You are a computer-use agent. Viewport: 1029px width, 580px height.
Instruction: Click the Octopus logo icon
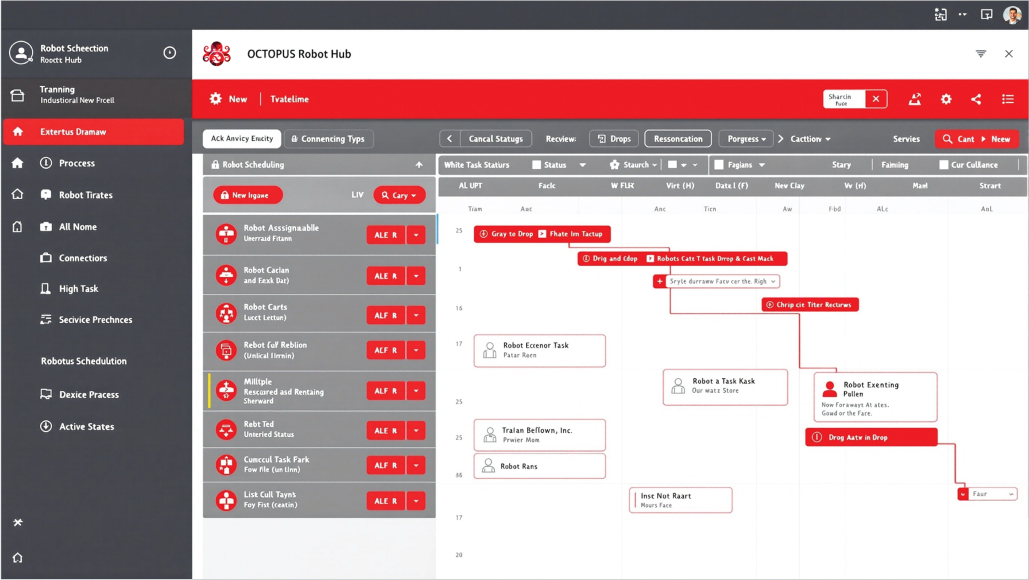[x=217, y=54]
